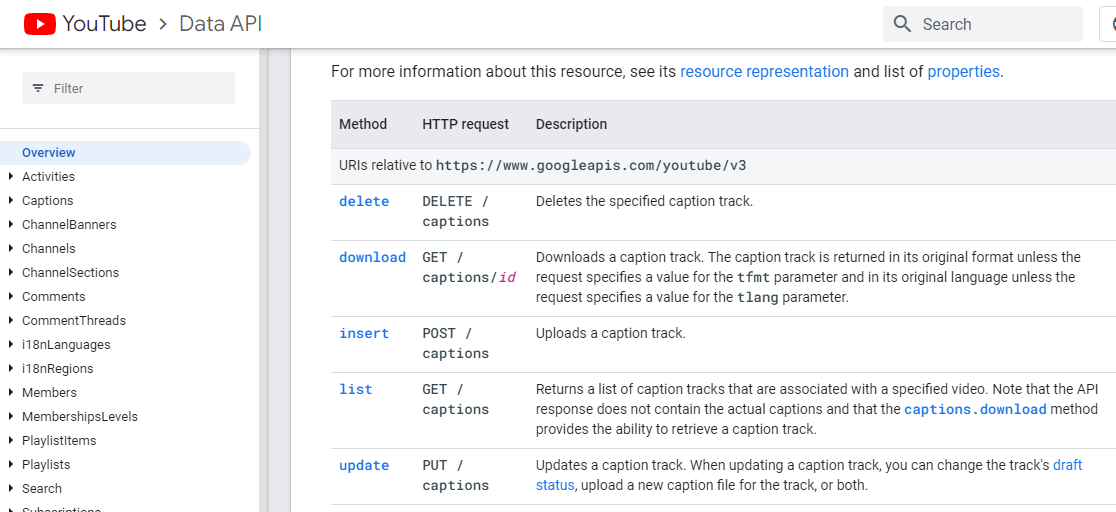Screen dimensions: 1116x512
Task: Expand the CommentThreads section arrow
Action: pos(11,320)
